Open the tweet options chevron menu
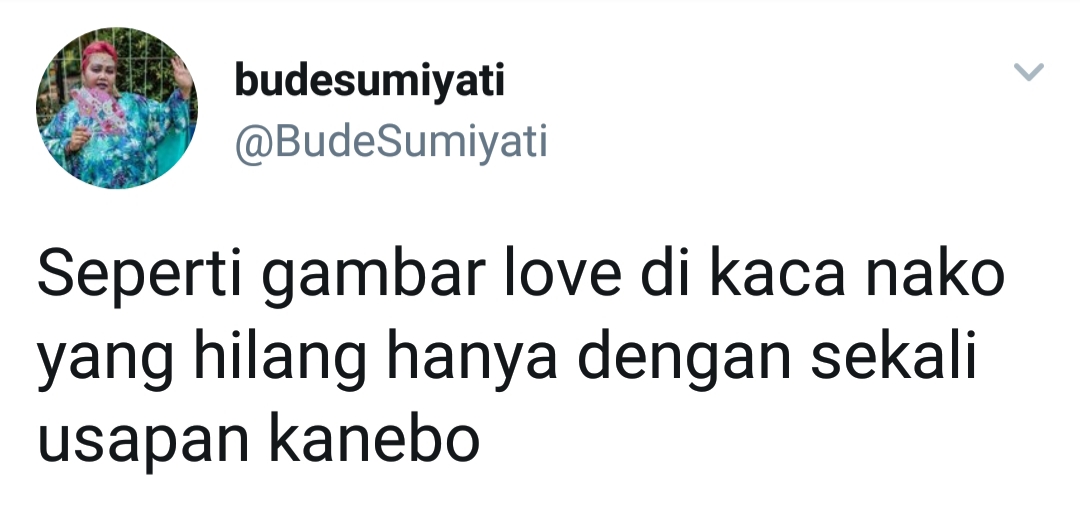Screen dimensions: 1080x525 pyautogui.click(x=1028, y=72)
